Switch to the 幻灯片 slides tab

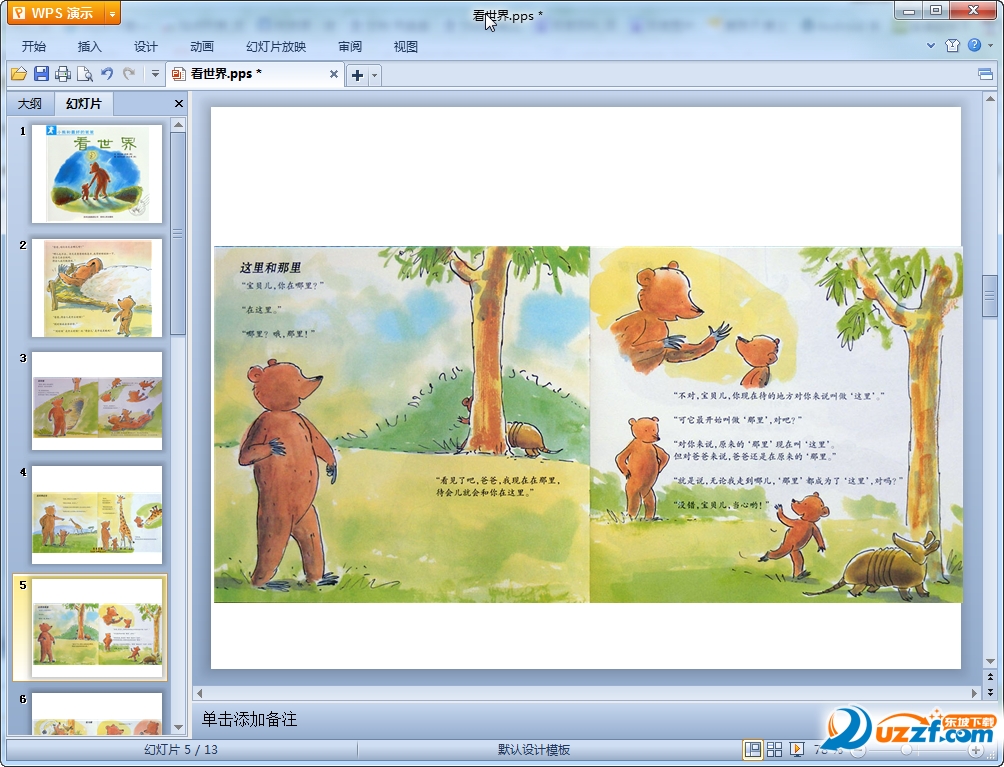(x=83, y=104)
